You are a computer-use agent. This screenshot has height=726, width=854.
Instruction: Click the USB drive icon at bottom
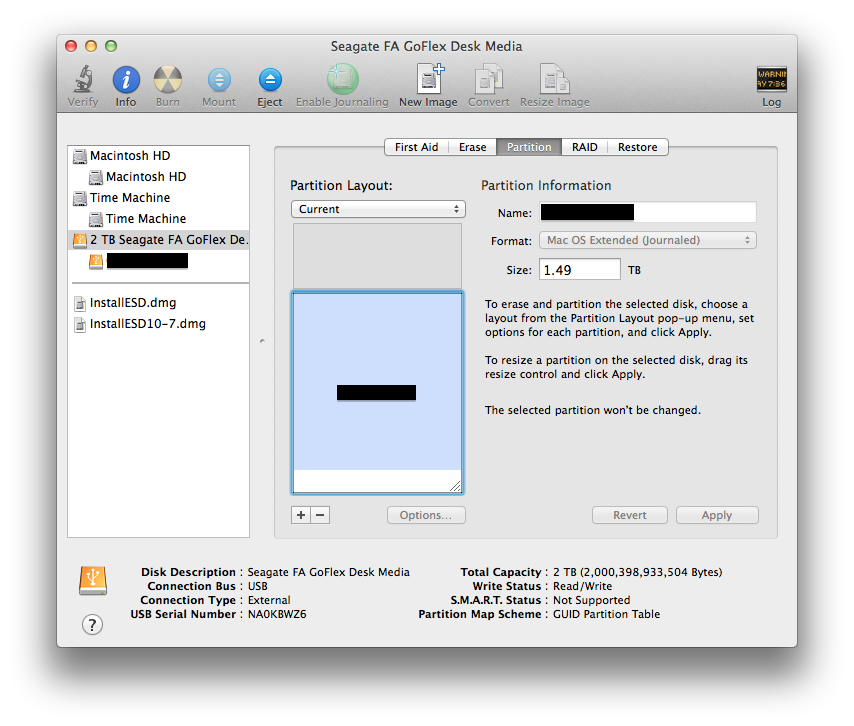click(x=93, y=581)
